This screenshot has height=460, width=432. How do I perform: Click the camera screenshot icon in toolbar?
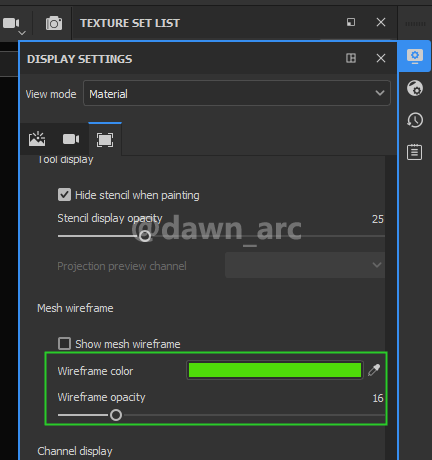click(x=54, y=23)
